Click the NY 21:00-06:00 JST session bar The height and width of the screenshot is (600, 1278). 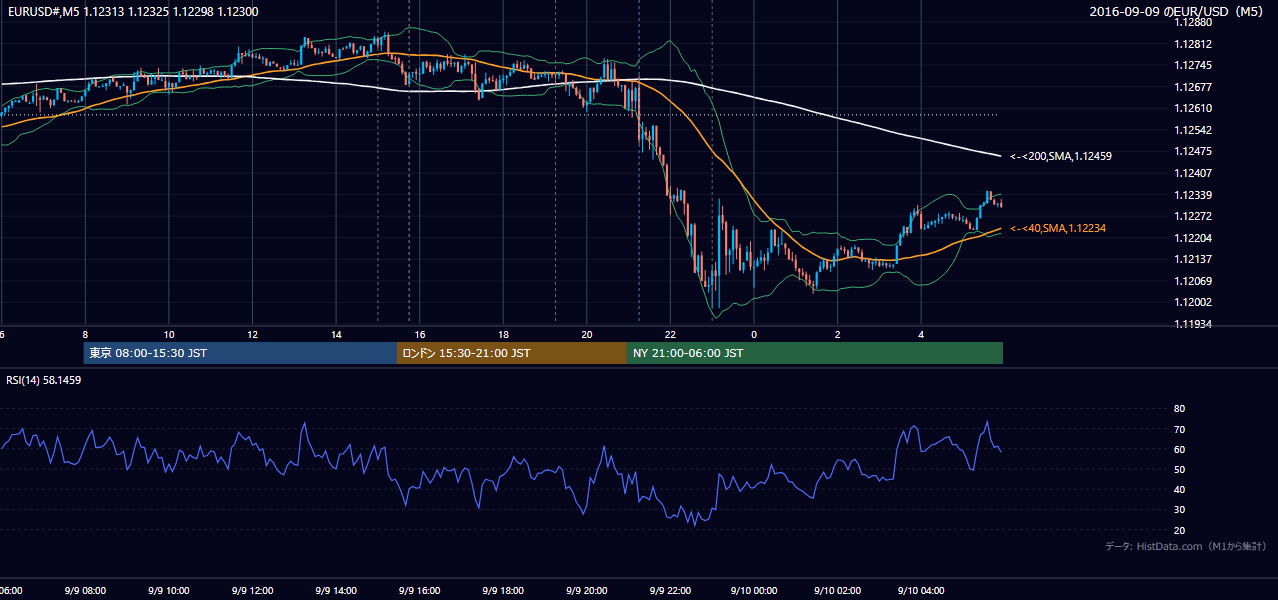[x=815, y=353]
